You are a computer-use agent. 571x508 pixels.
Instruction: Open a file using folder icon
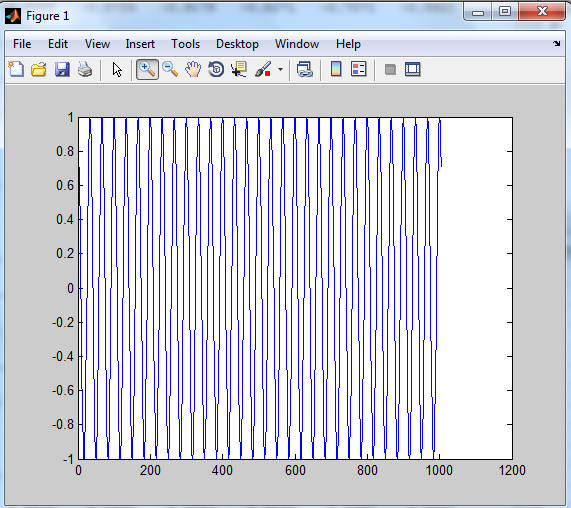pyautogui.click(x=39, y=69)
